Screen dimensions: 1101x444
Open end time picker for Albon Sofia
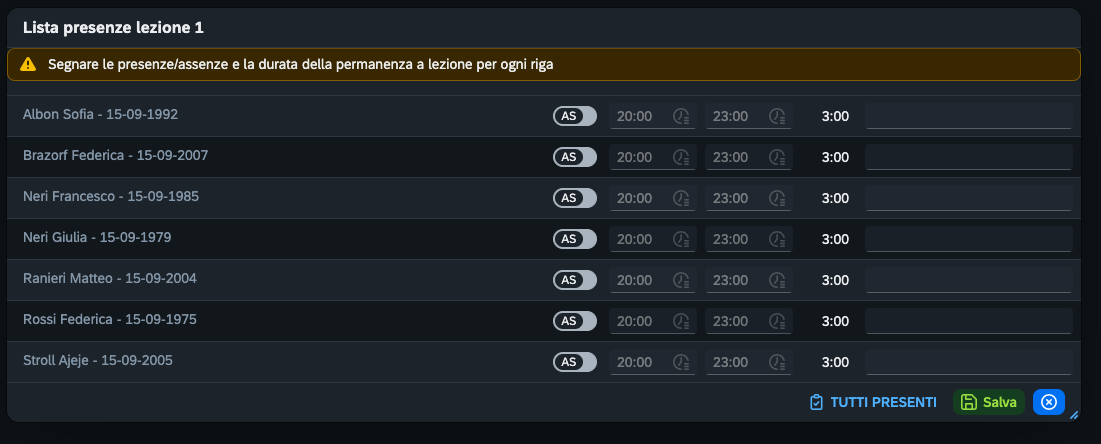tap(777, 116)
